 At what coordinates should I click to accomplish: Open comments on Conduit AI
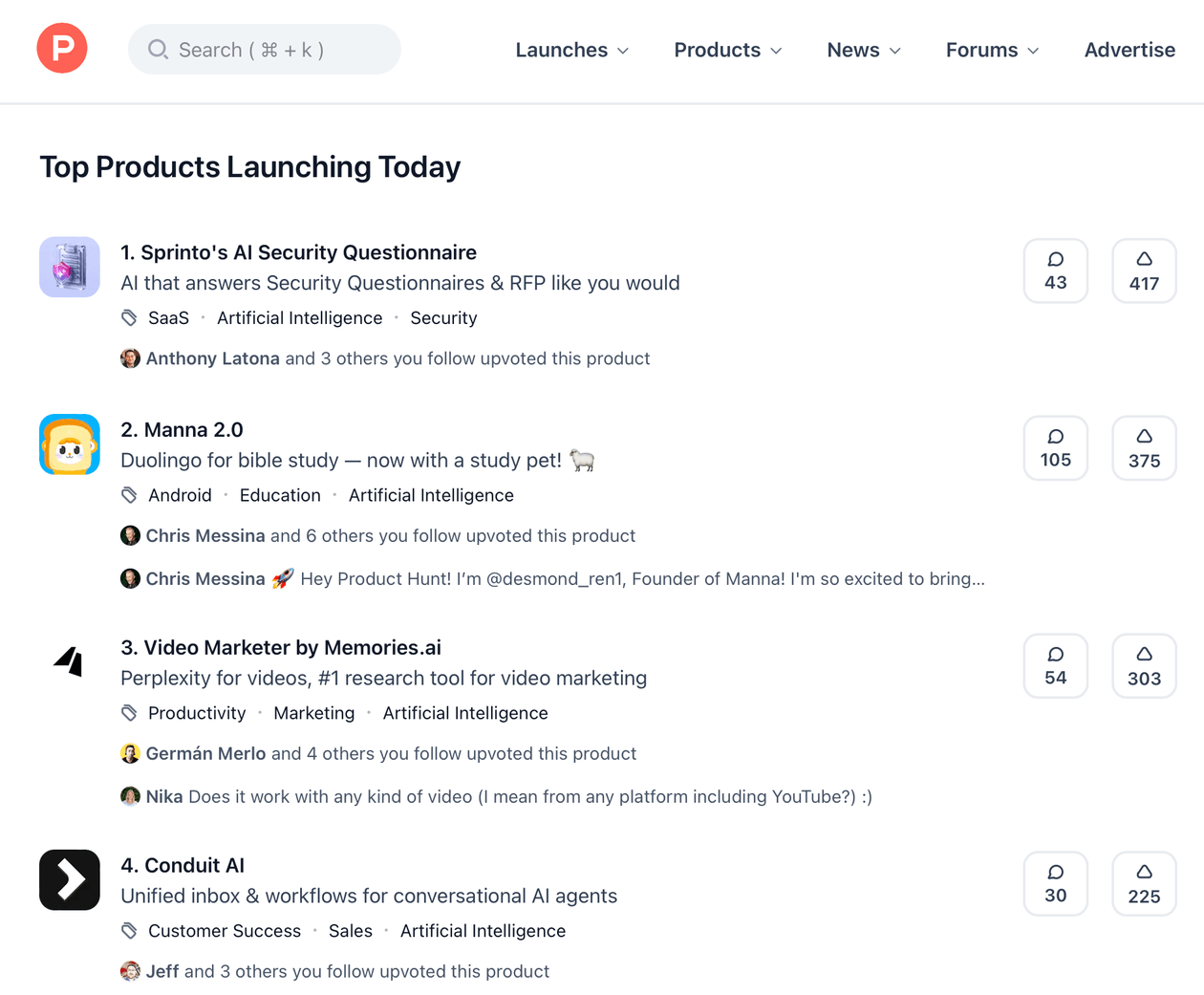(x=1055, y=883)
